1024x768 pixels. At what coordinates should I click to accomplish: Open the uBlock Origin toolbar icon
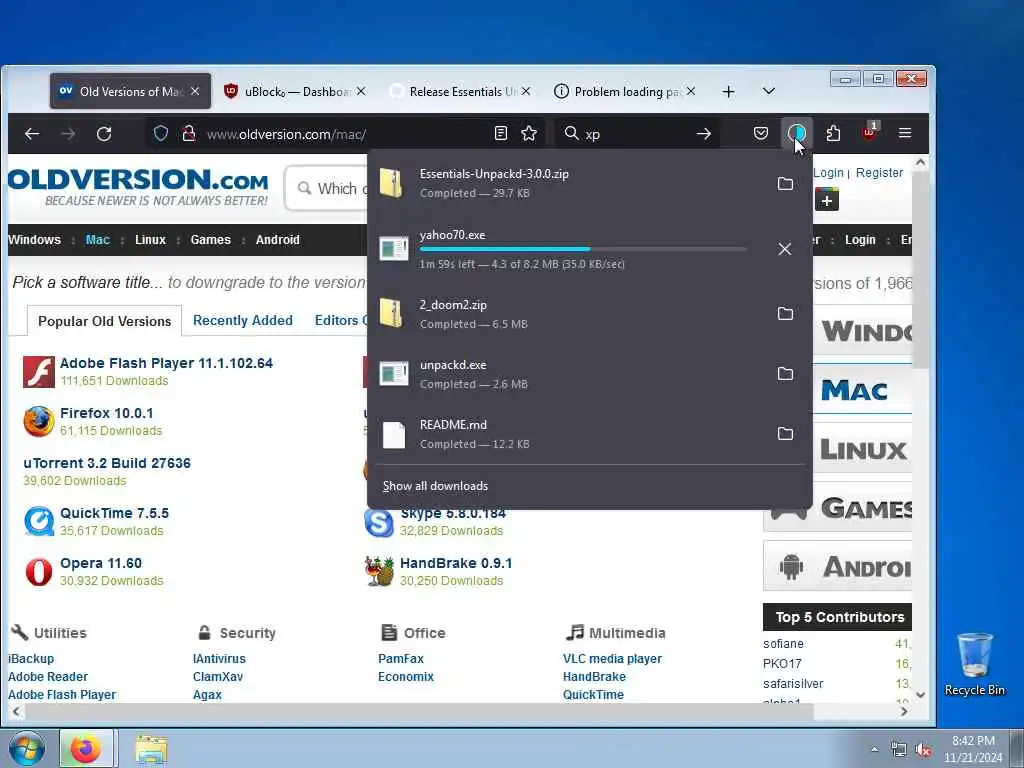point(869,131)
